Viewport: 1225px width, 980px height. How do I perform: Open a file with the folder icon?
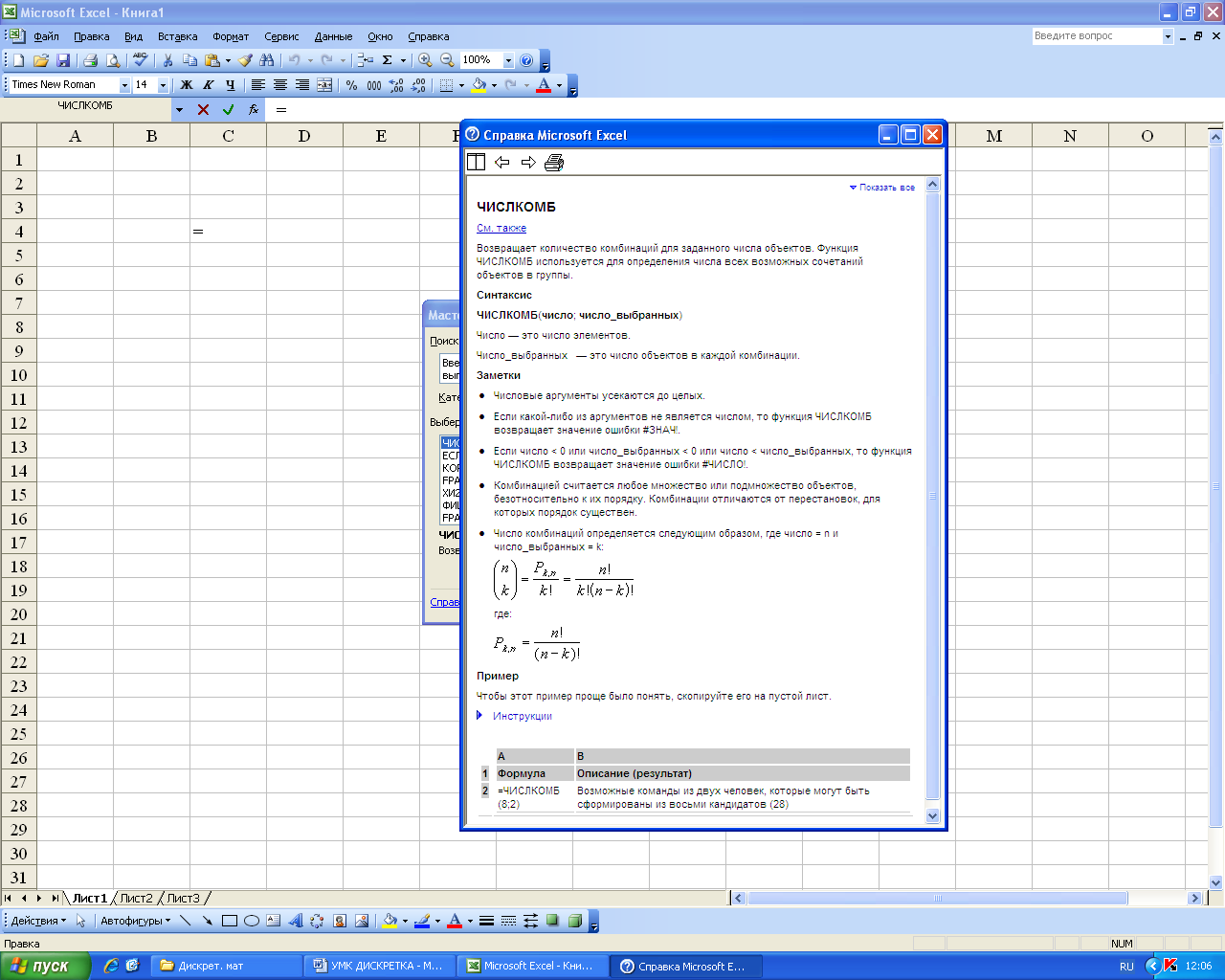41,60
